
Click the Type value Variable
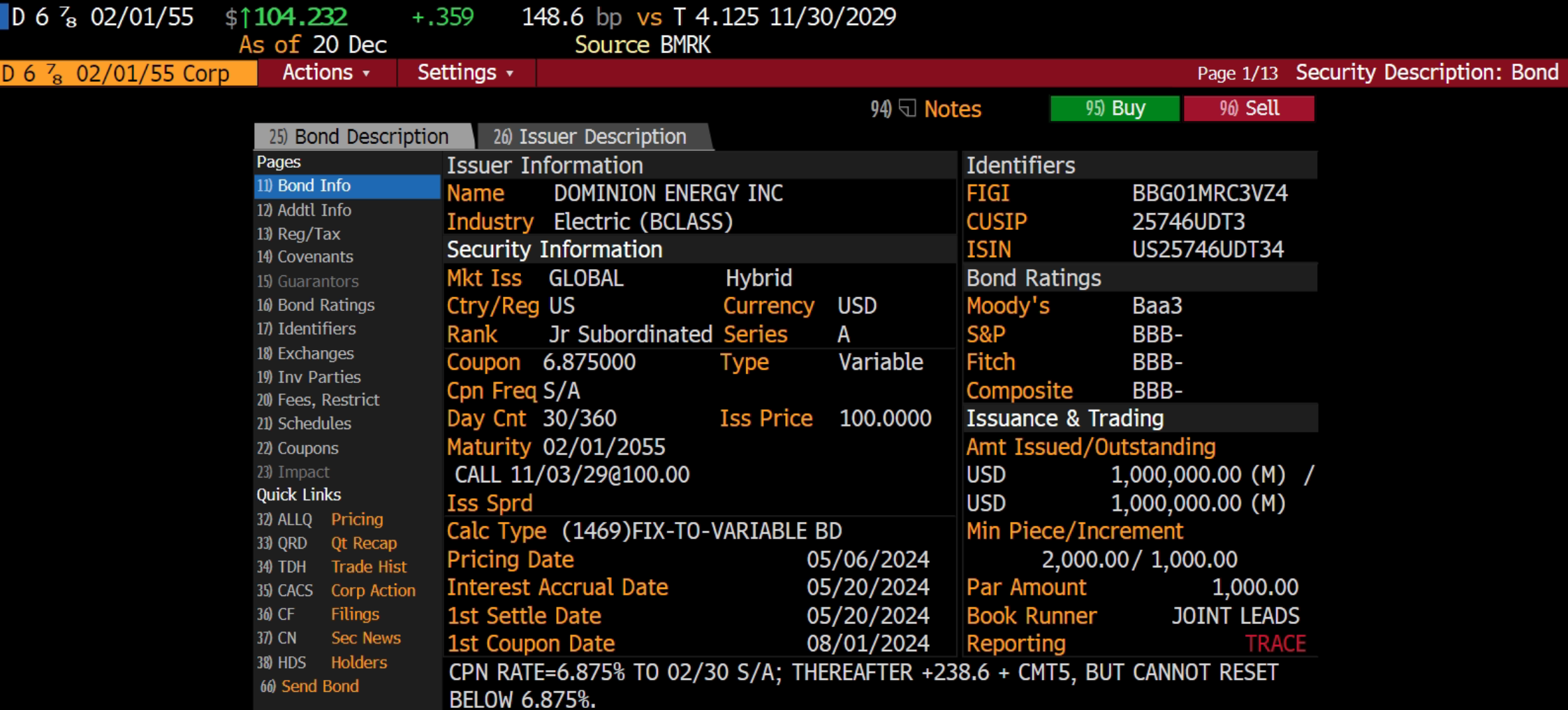(x=881, y=362)
